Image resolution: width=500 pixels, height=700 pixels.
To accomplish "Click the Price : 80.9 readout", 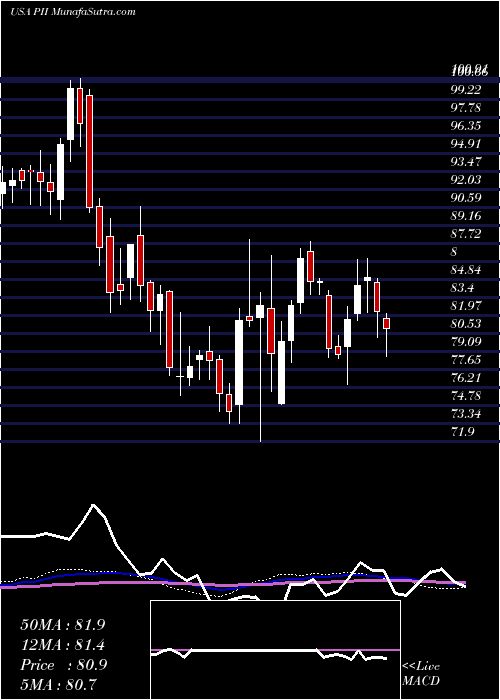I will (63, 665).
